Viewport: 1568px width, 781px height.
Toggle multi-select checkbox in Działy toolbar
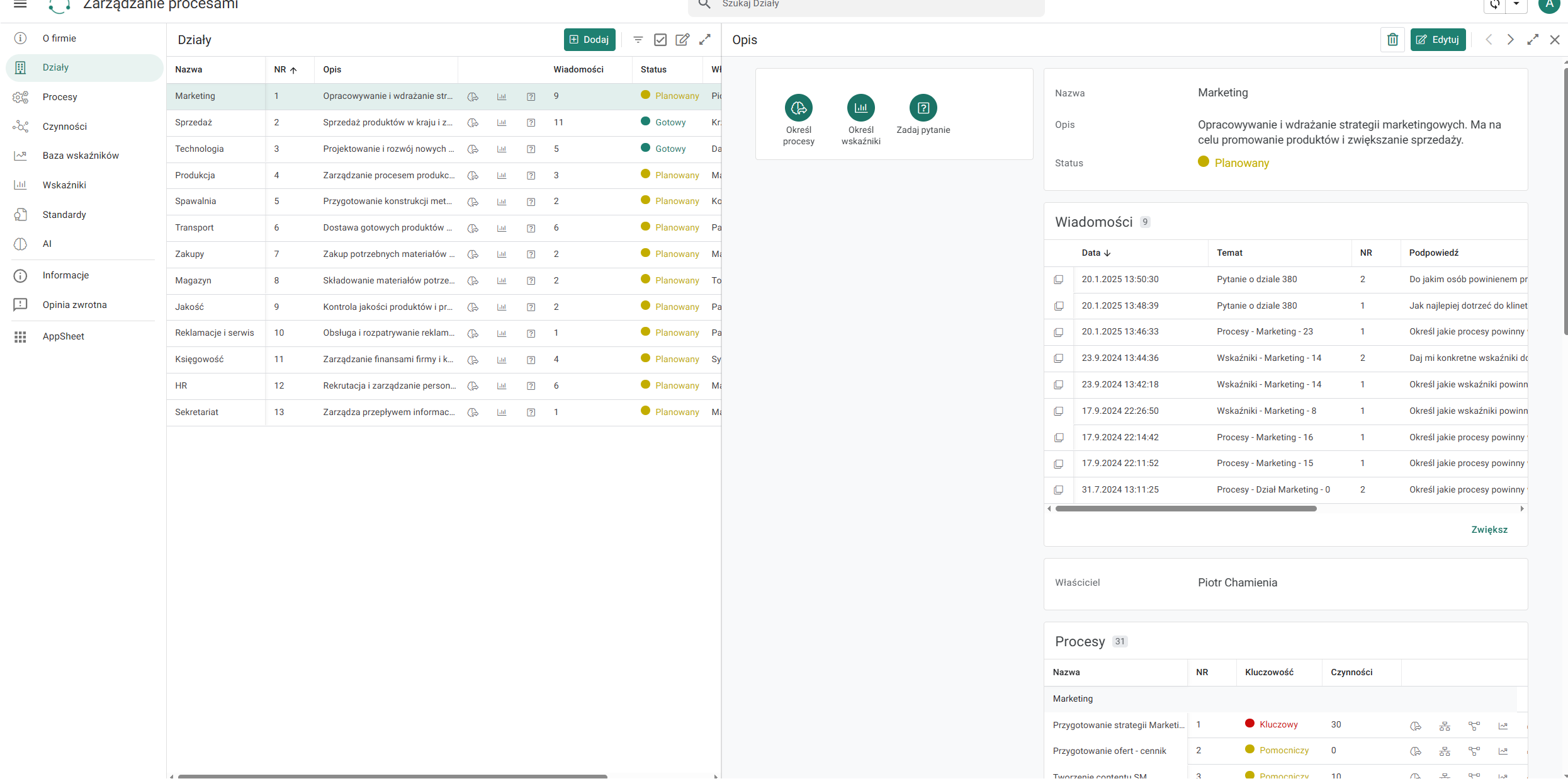tap(660, 40)
